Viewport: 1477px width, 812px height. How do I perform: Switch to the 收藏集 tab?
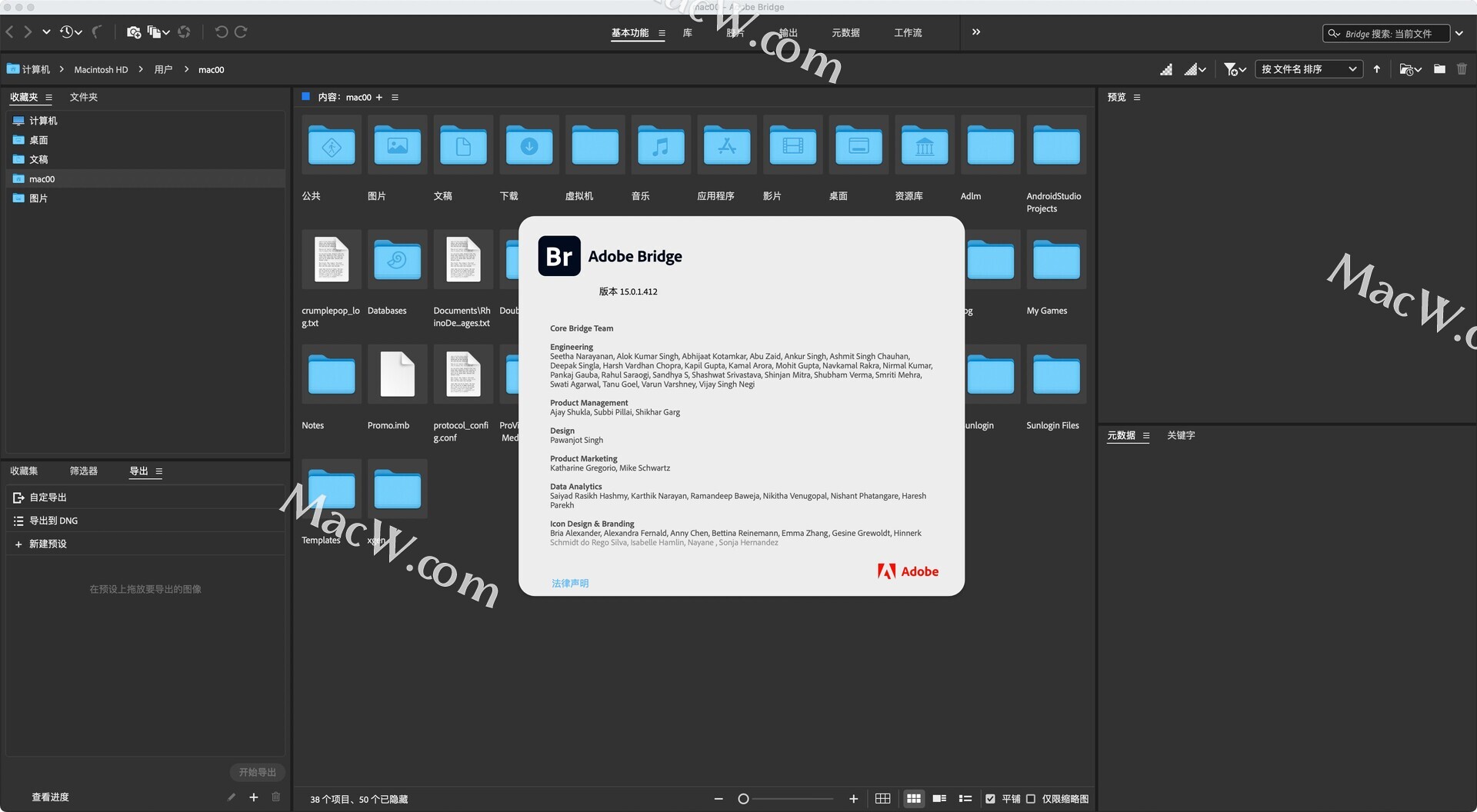24,471
